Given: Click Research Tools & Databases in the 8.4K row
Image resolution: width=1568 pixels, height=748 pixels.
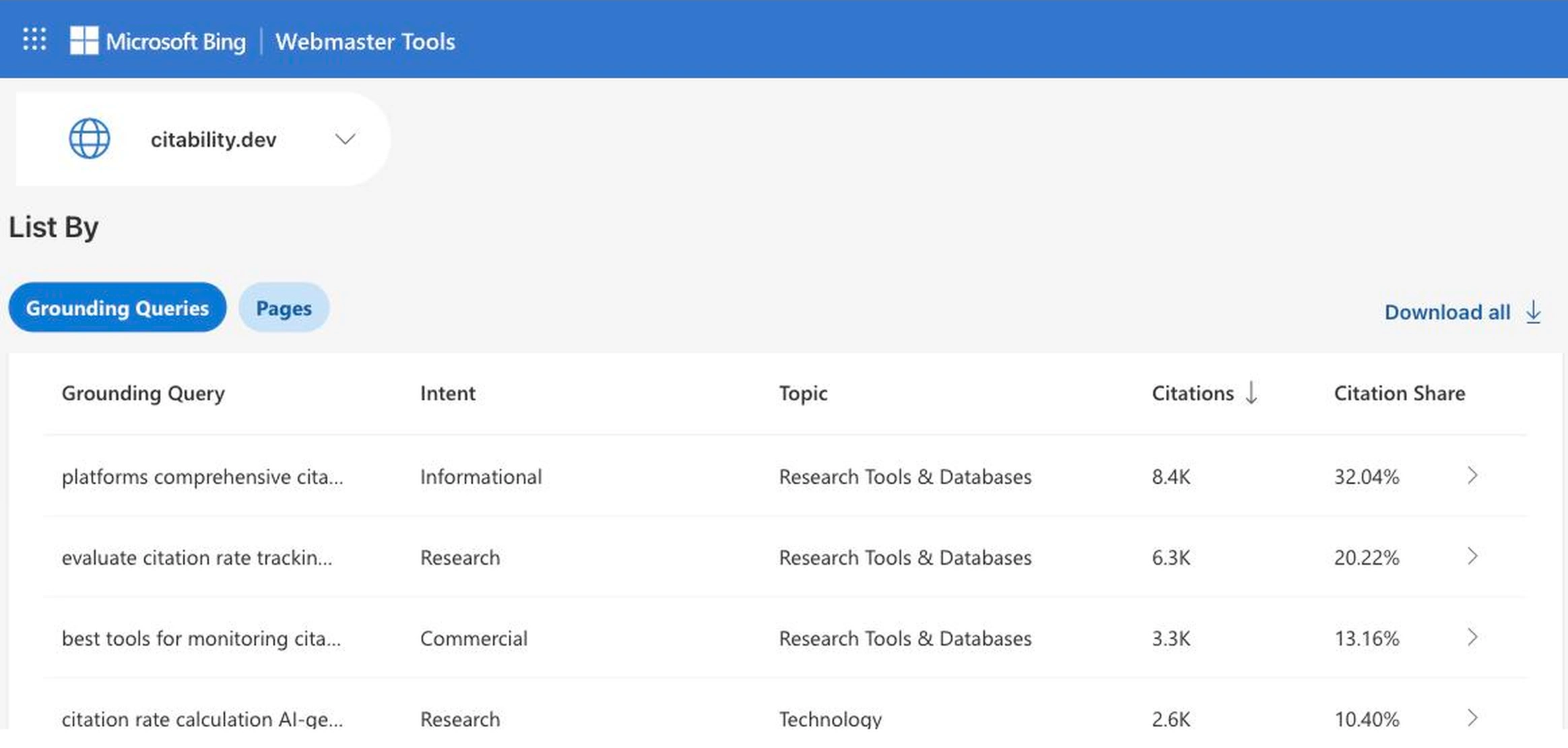Looking at the screenshot, I should pos(905,476).
